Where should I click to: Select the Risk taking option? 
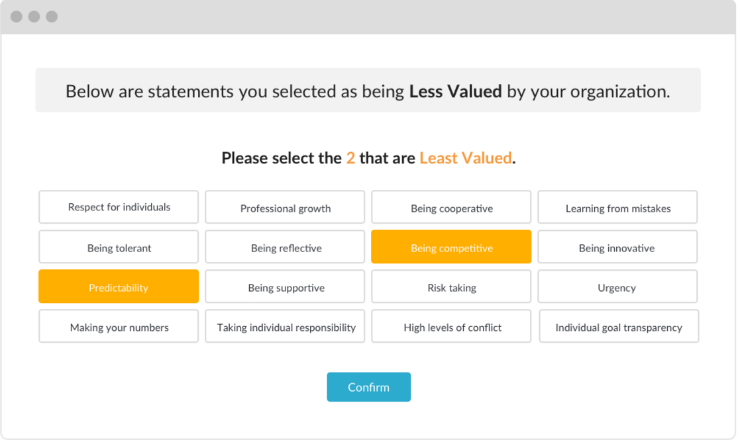451,286
